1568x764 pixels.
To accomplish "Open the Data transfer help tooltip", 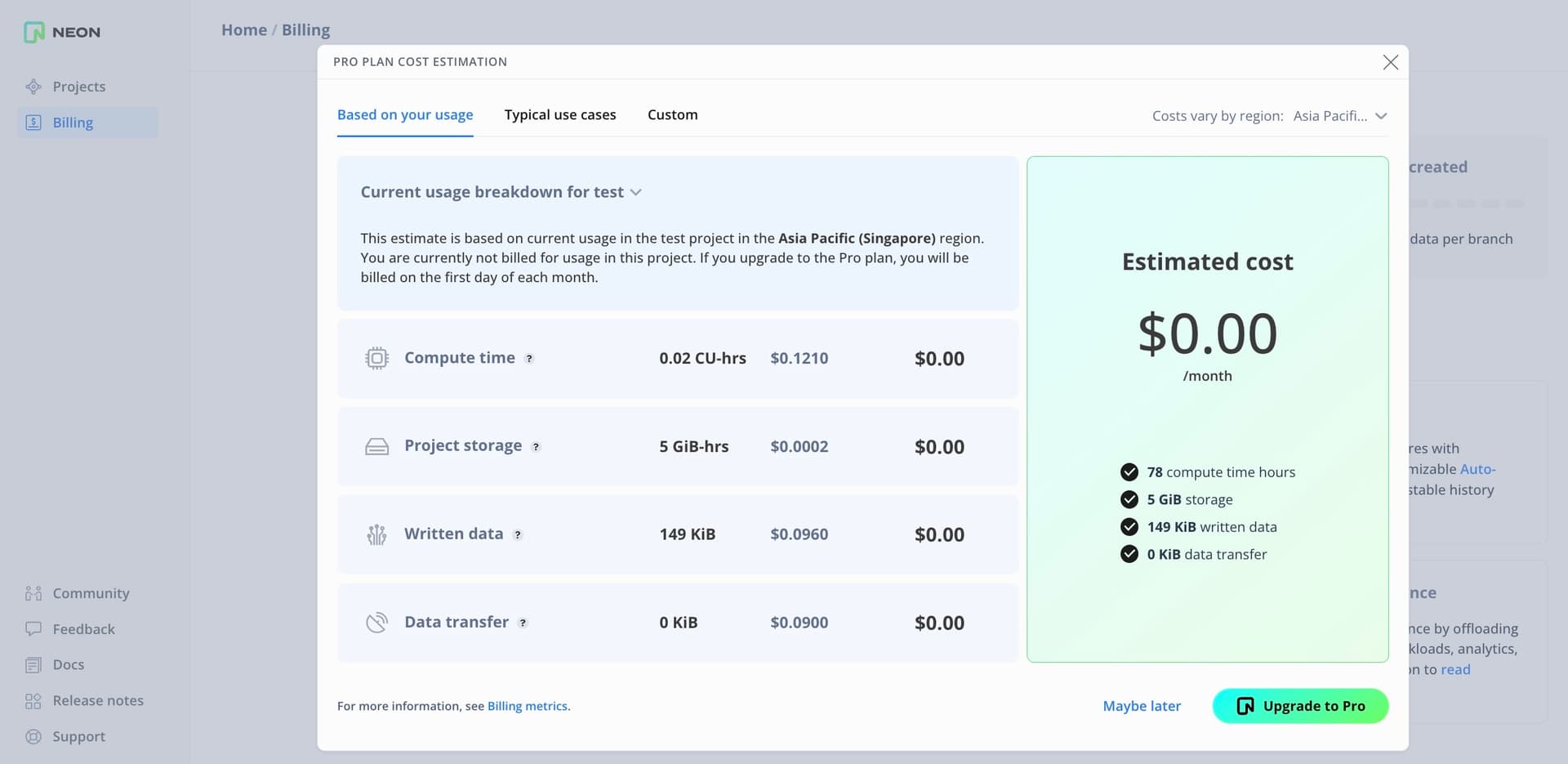I will coord(523,623).
